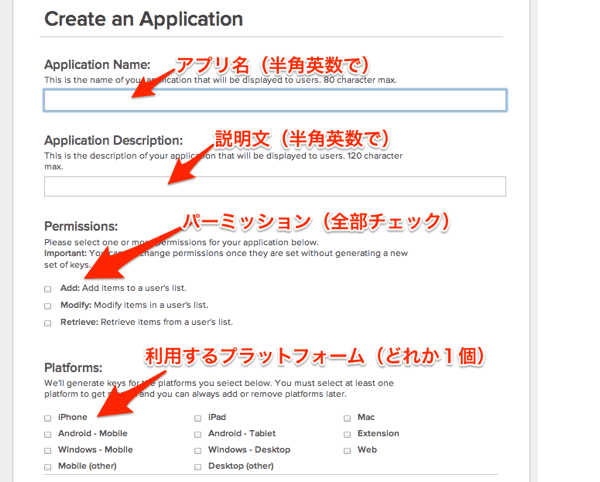Tick the Android - Mobile checkbox
This screenshot has height=482, width=600.
(48, 434)
